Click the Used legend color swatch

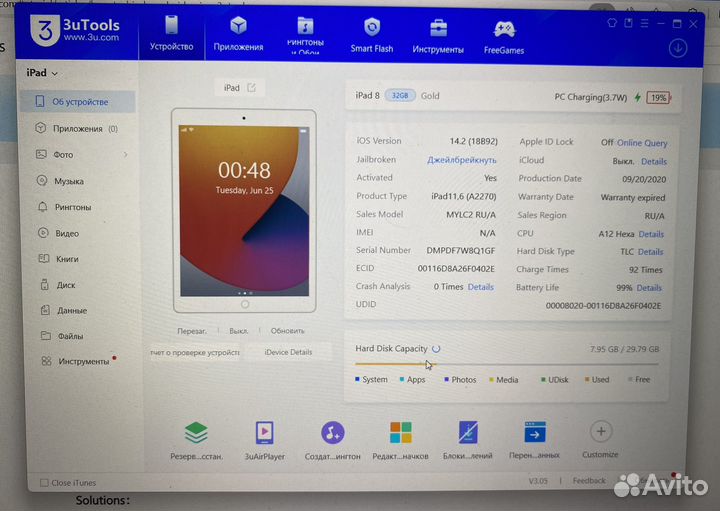tap(587, 379)
